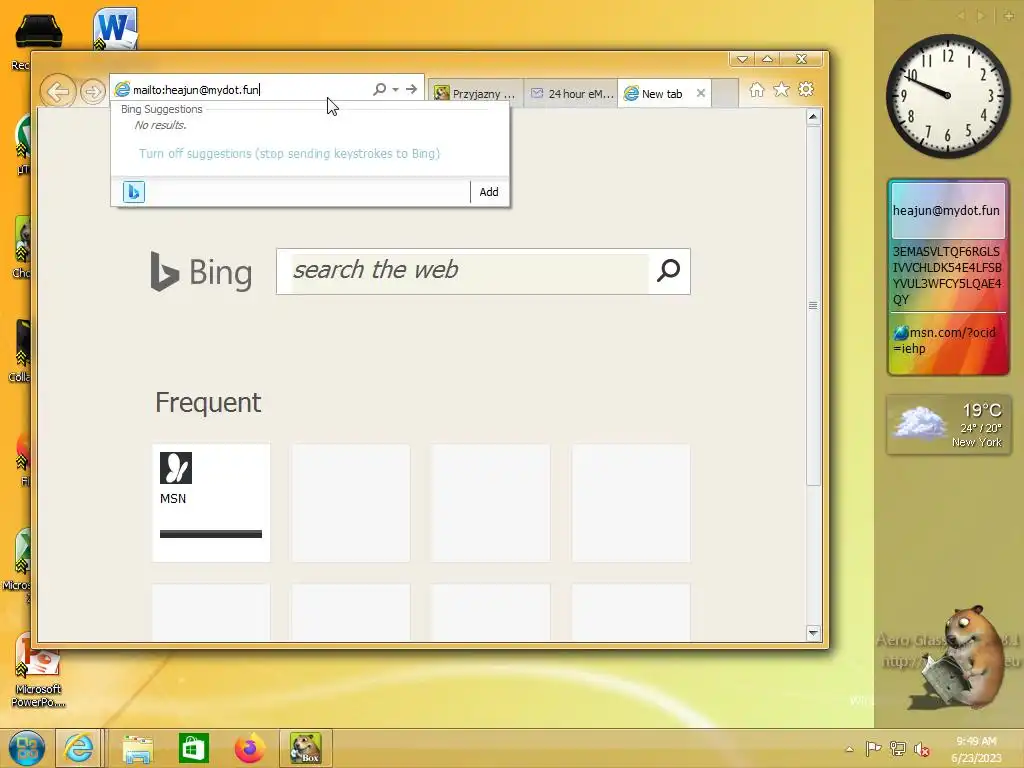The image size is (1024, 768).
Task: Click the Bing logo on page
Action: [x=200, y=272]
